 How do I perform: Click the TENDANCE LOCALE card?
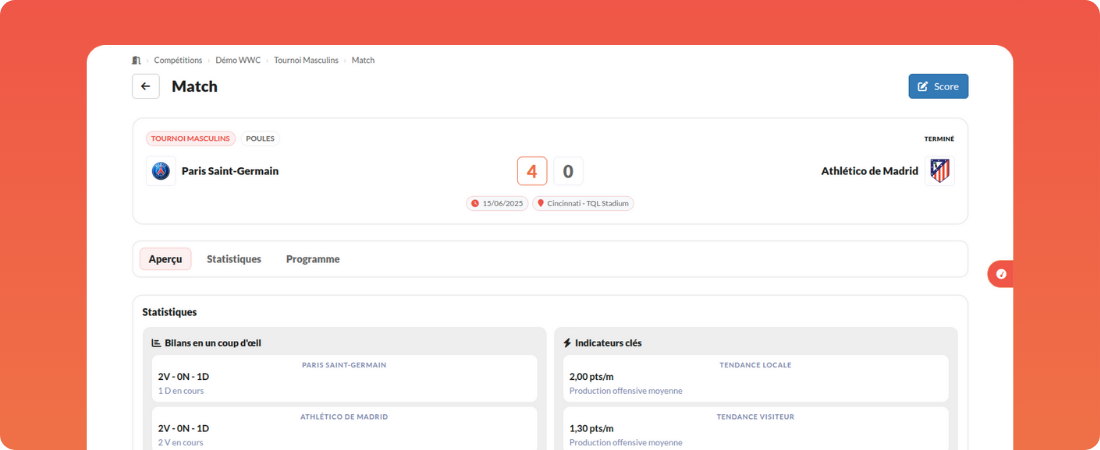756,378
